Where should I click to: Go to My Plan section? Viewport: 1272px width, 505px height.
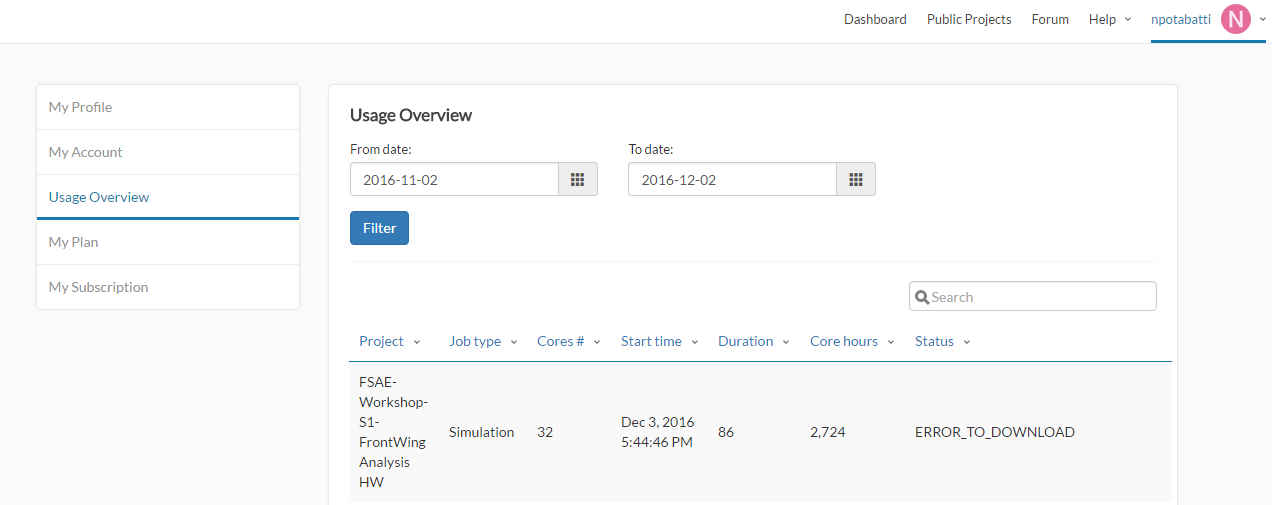73,242
